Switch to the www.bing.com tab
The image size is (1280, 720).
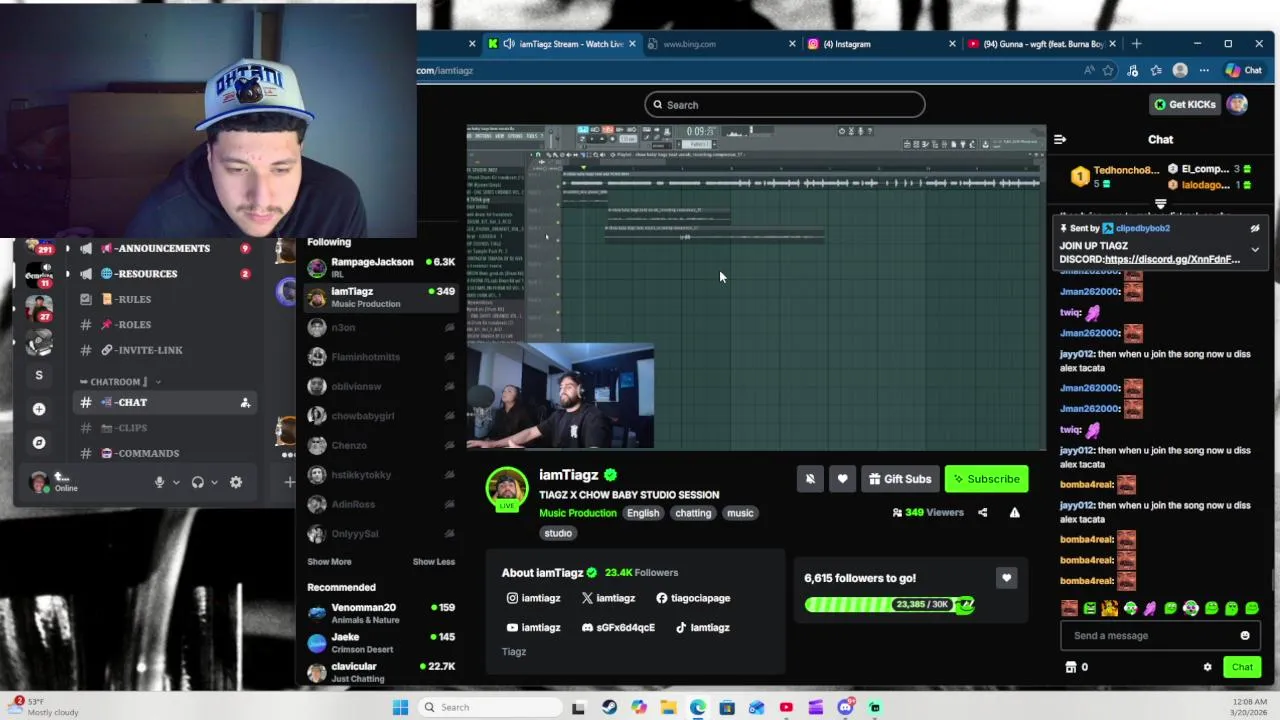tap(720, 44)
